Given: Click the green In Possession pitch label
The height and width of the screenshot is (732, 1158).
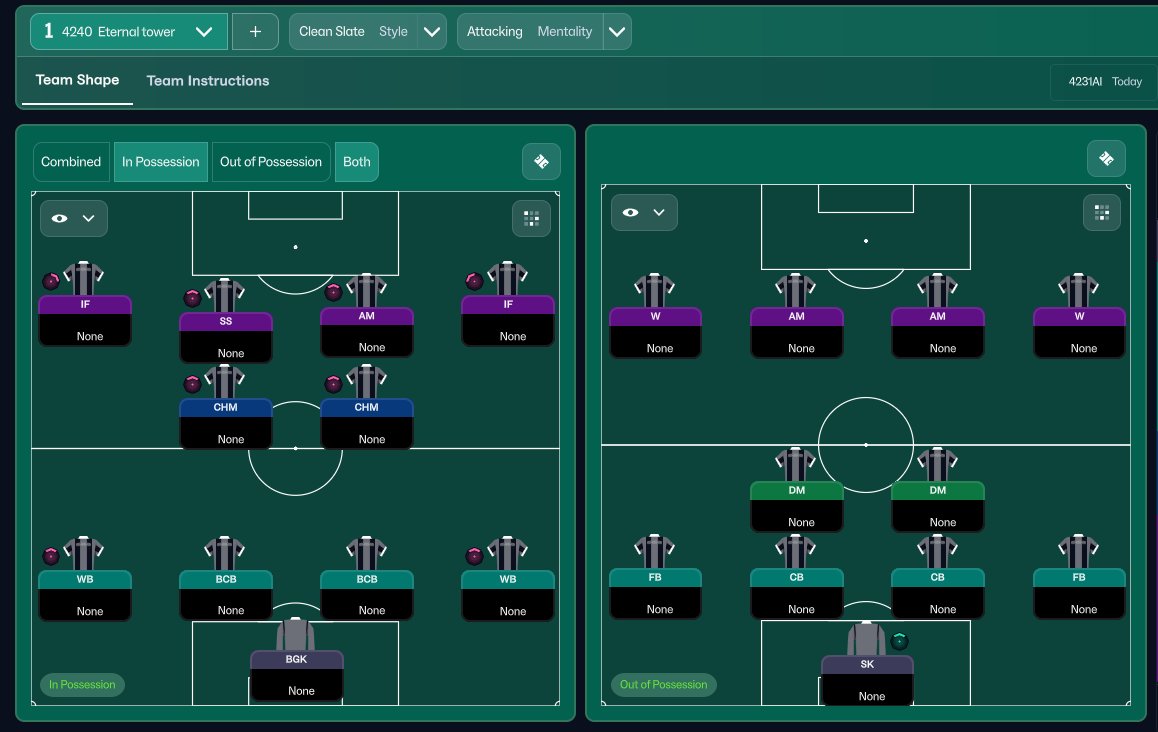Looking at the screenshot, I should 82,685.
